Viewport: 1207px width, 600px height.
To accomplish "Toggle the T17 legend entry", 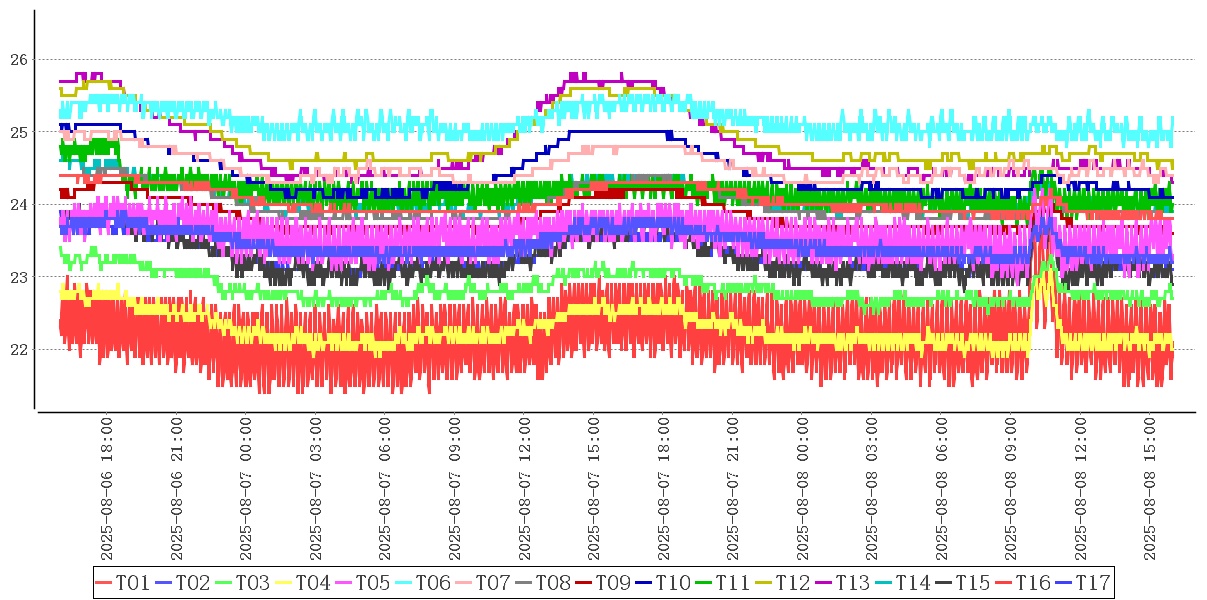I will 1092,583.
